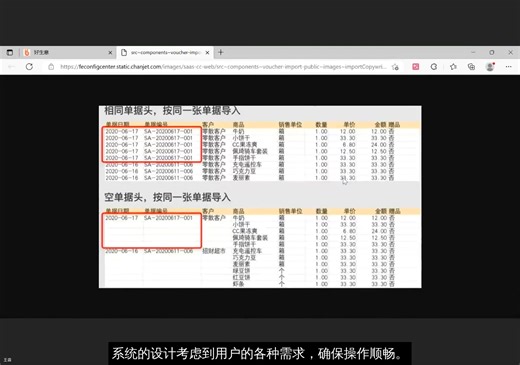Click the browser refresh extension icon
This screenshot has width=520, height=365.
pos(434,67)
